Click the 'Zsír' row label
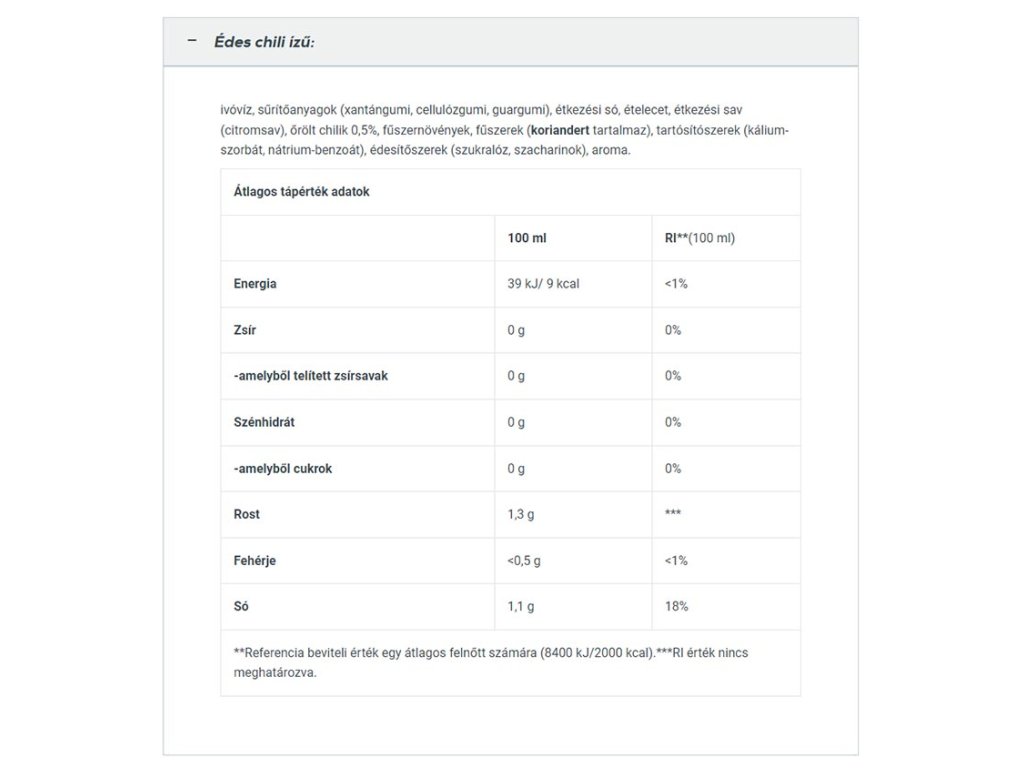The image size is (1024, 768). tap(246, 330)
